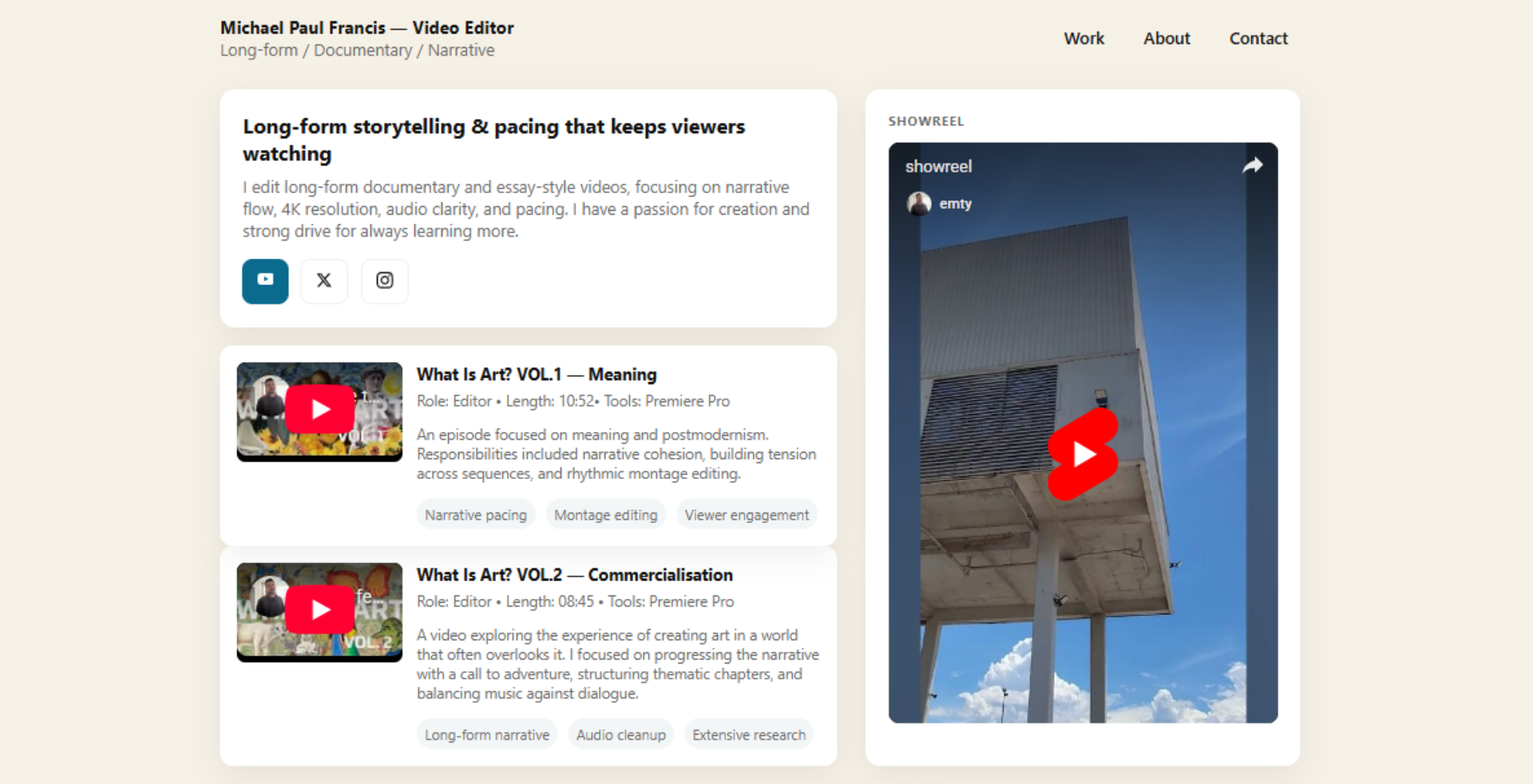
Task: Open the About nav item
Action: click(x=1167, y=38)
